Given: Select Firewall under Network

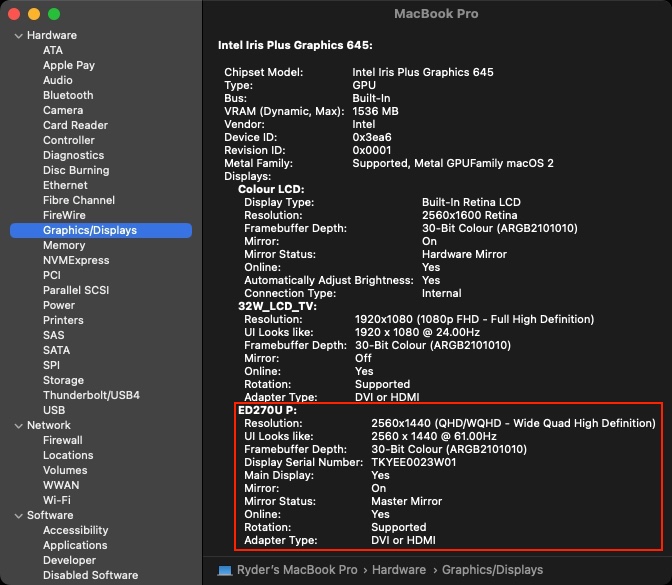Looking at the screenshot, I should pyautogui.click(x=63, y=440).
